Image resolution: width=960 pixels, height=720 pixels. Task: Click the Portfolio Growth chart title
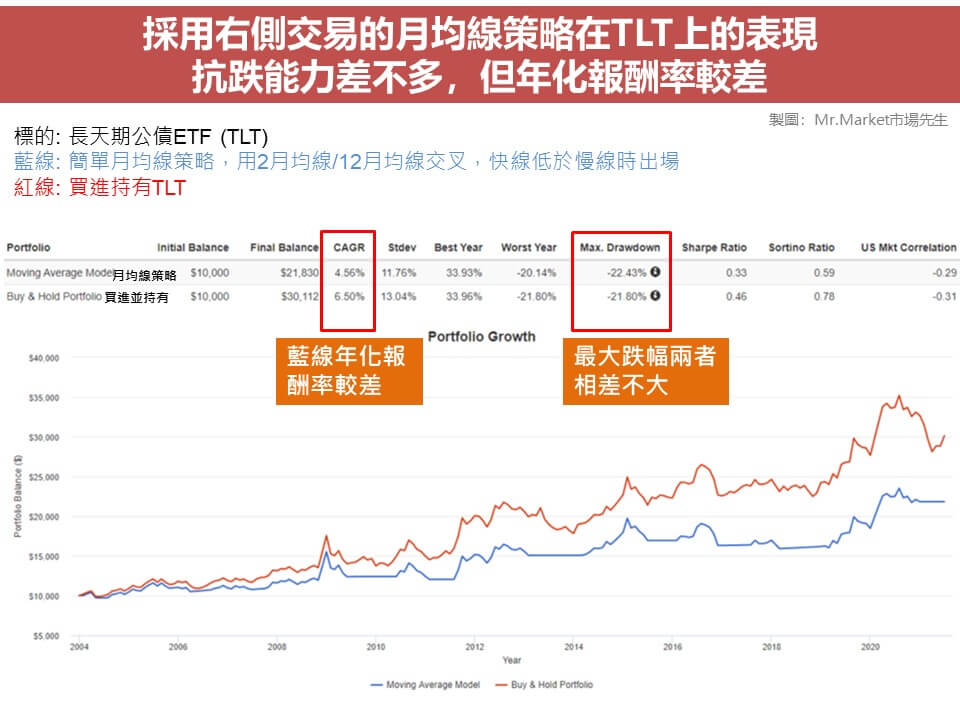coord(481,336)
